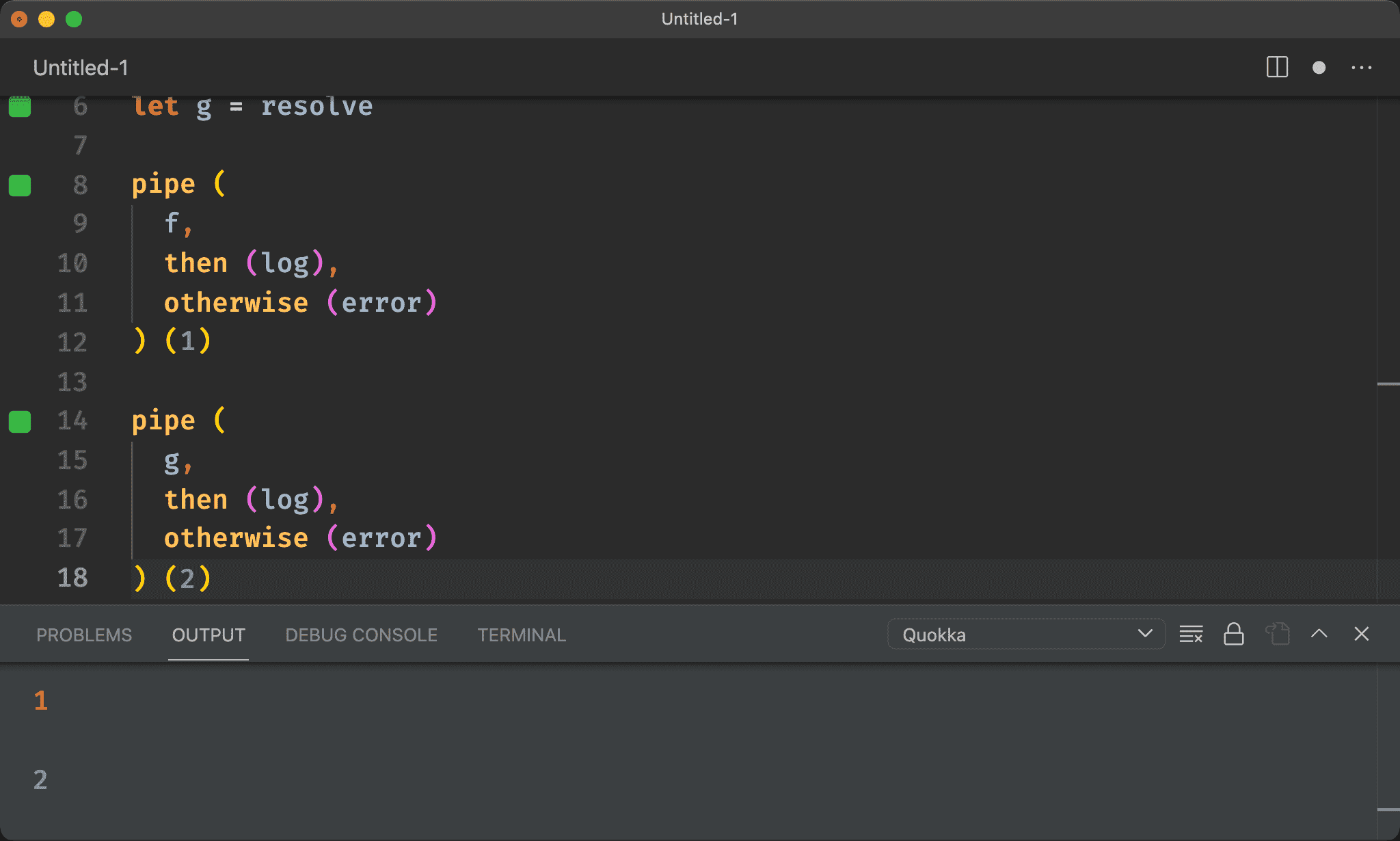Switch to the TERMINAL tab
The width and height of the screenshot is (1400, 841).
click(522, 635)
